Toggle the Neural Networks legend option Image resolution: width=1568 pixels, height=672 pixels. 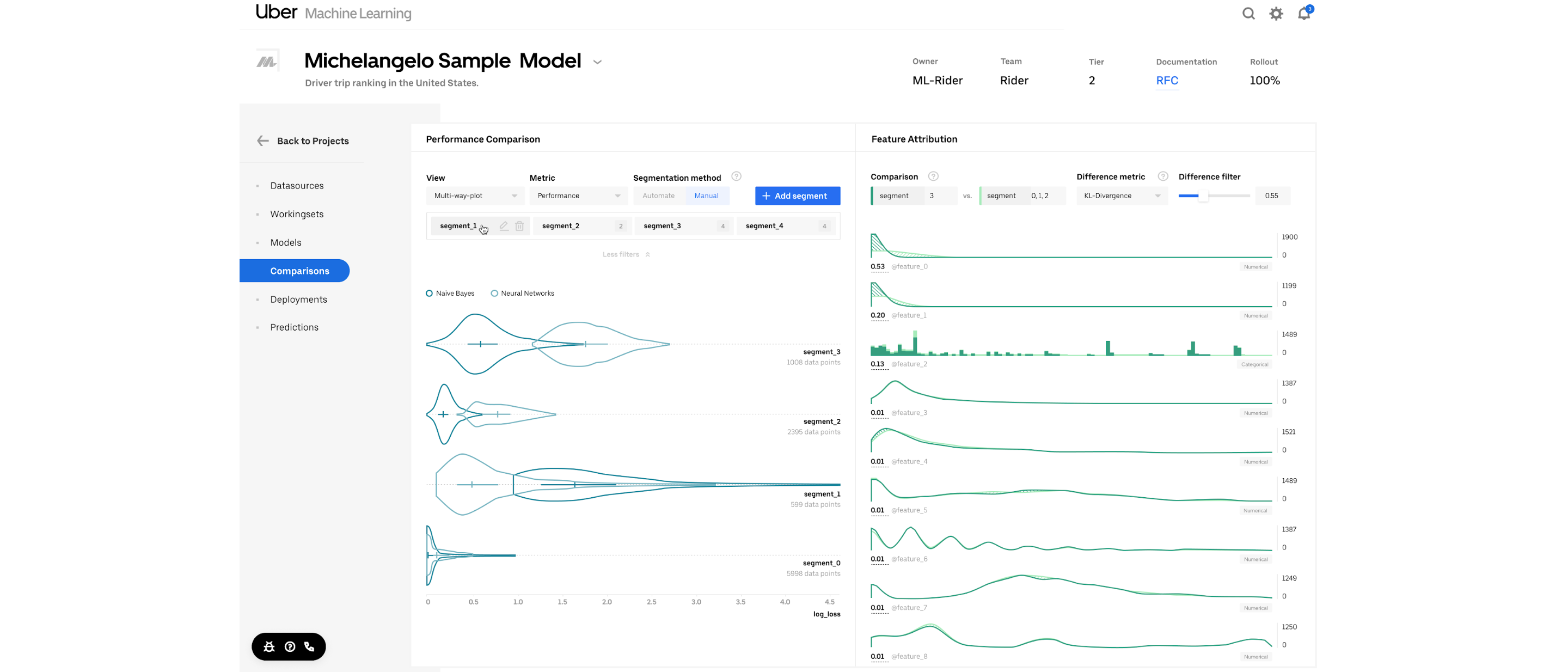point(494,294)
